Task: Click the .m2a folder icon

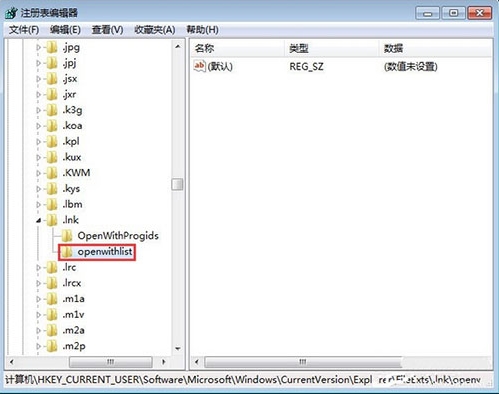Action: pyautogui.click(x=52, y=331)
